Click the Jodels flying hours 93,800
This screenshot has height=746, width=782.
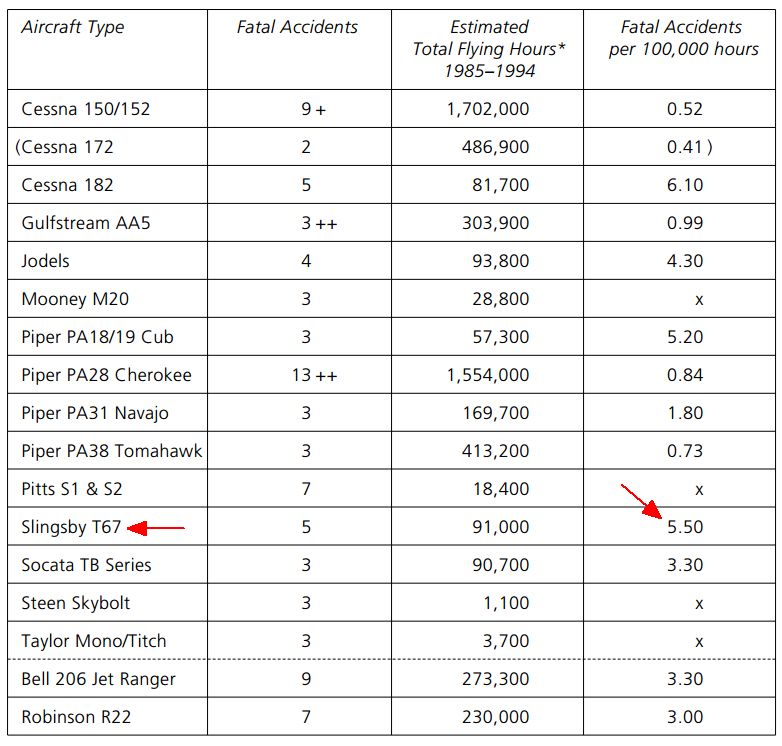pos(501,261)
